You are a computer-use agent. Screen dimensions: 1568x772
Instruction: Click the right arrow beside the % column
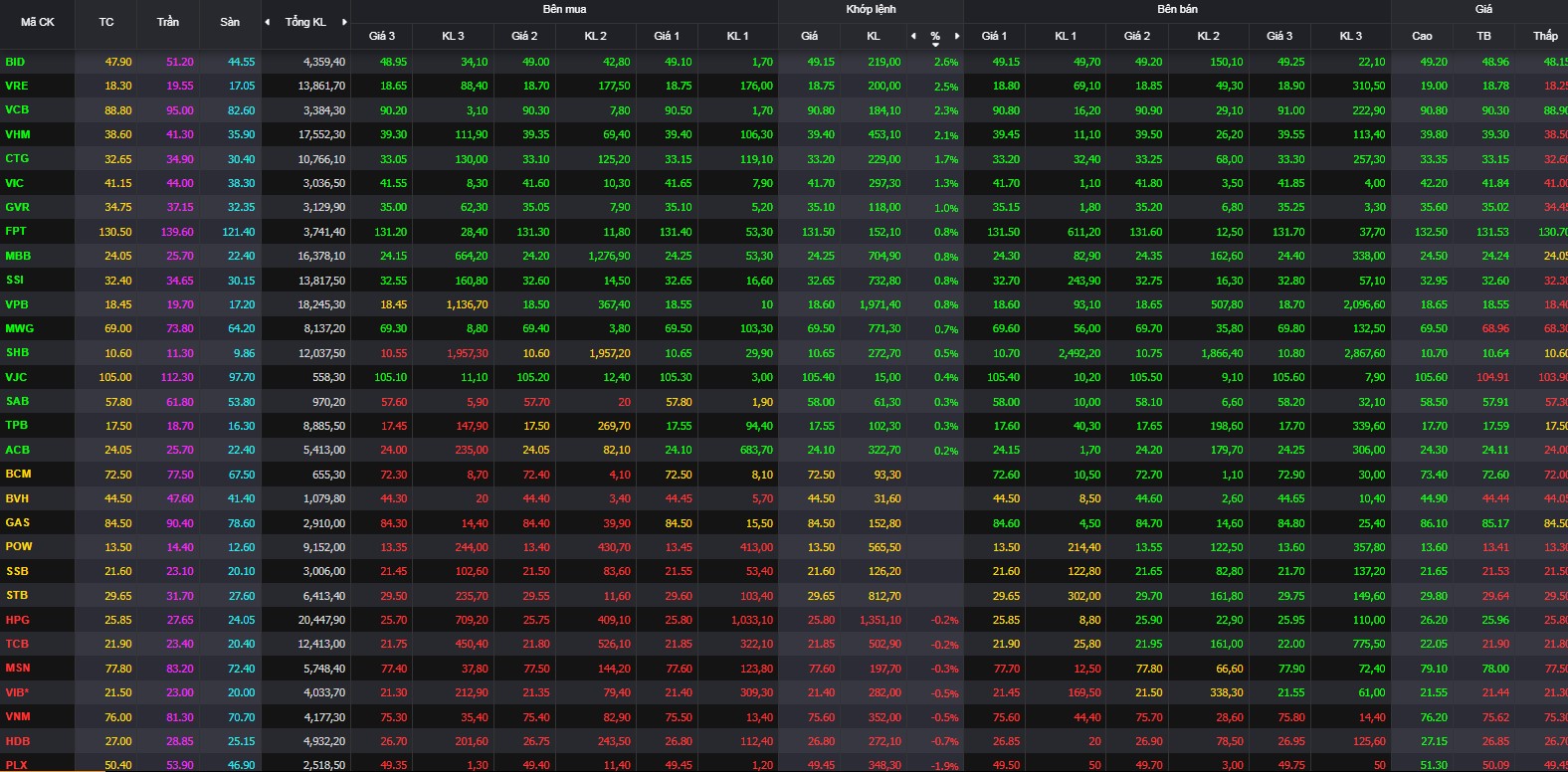(x=957, y=36)
